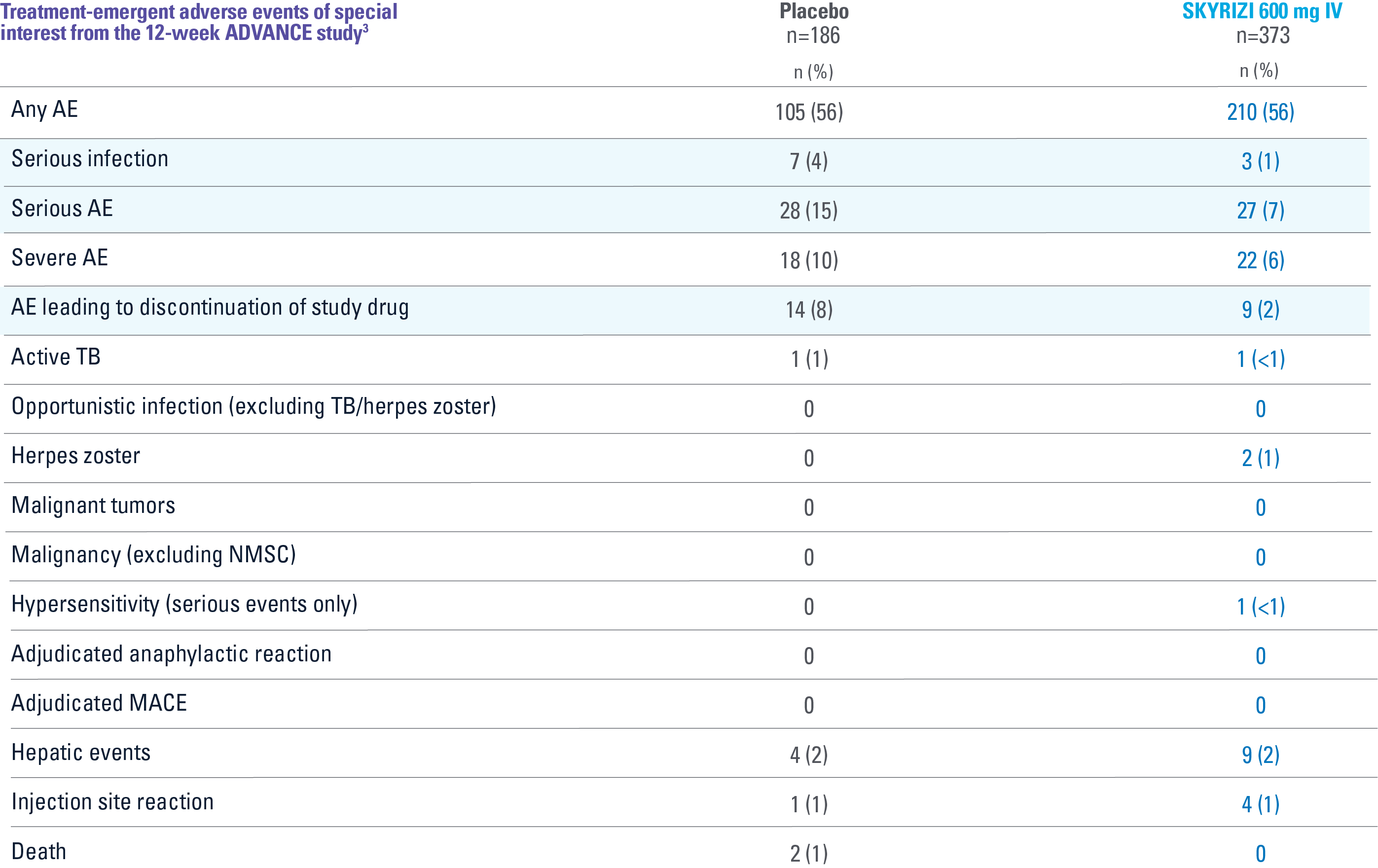Click the placebo value 4 (2)
Screen dimensions: 1378x868
tap(809, 755)
